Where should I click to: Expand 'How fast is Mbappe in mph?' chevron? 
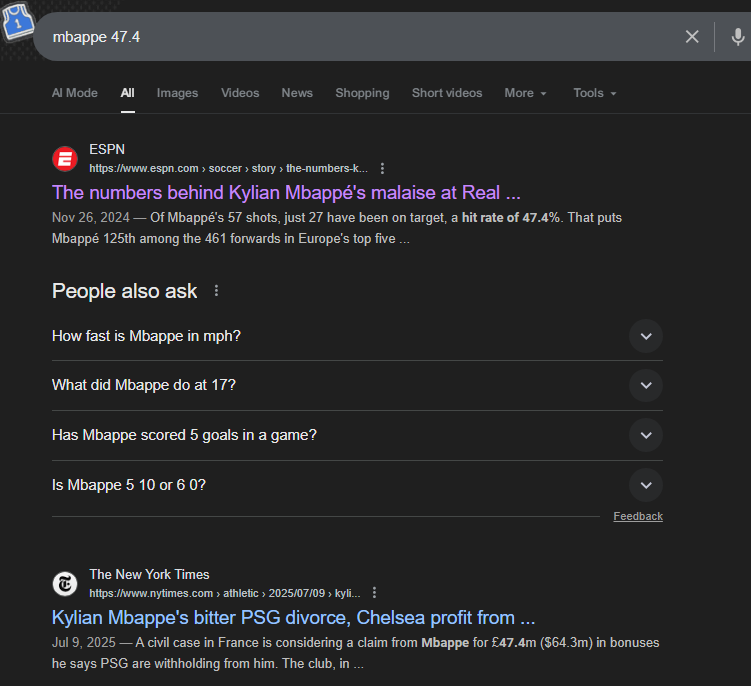pyautogui.click(x=646, y=336)
